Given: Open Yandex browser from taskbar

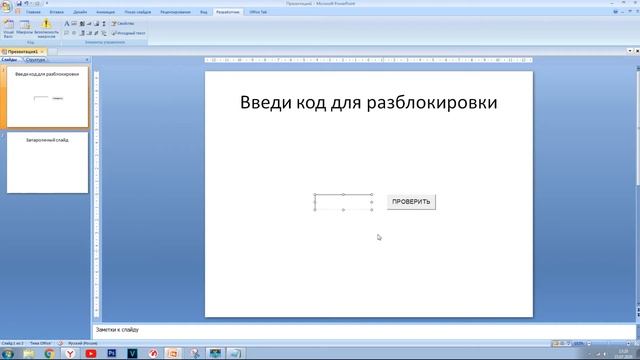Looking at the screenshot, I should tap(71, 353).
